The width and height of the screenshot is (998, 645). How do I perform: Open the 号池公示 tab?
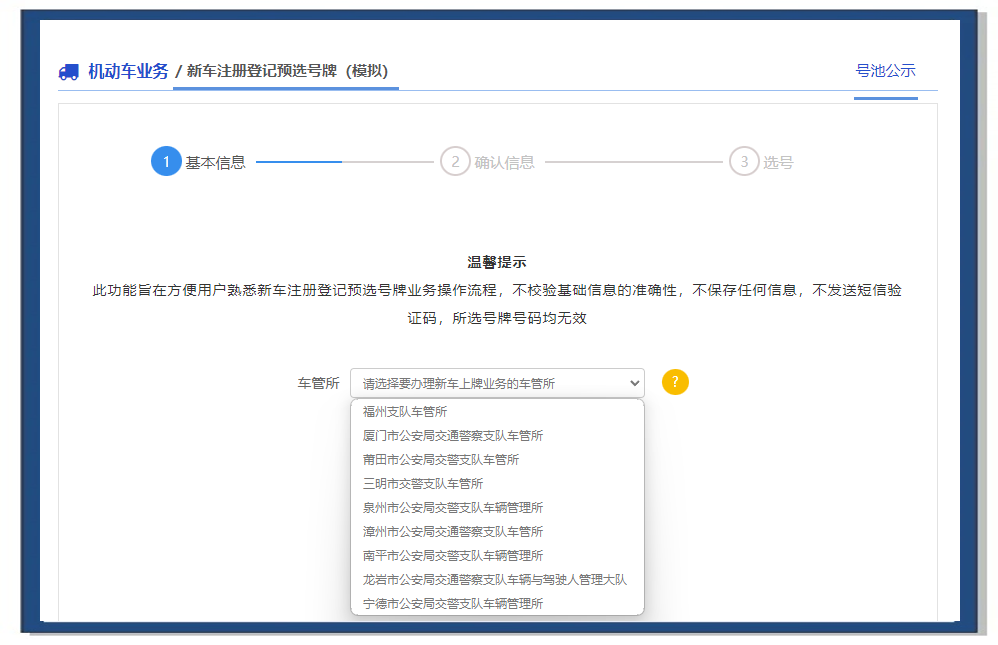(x=885, y=71)
